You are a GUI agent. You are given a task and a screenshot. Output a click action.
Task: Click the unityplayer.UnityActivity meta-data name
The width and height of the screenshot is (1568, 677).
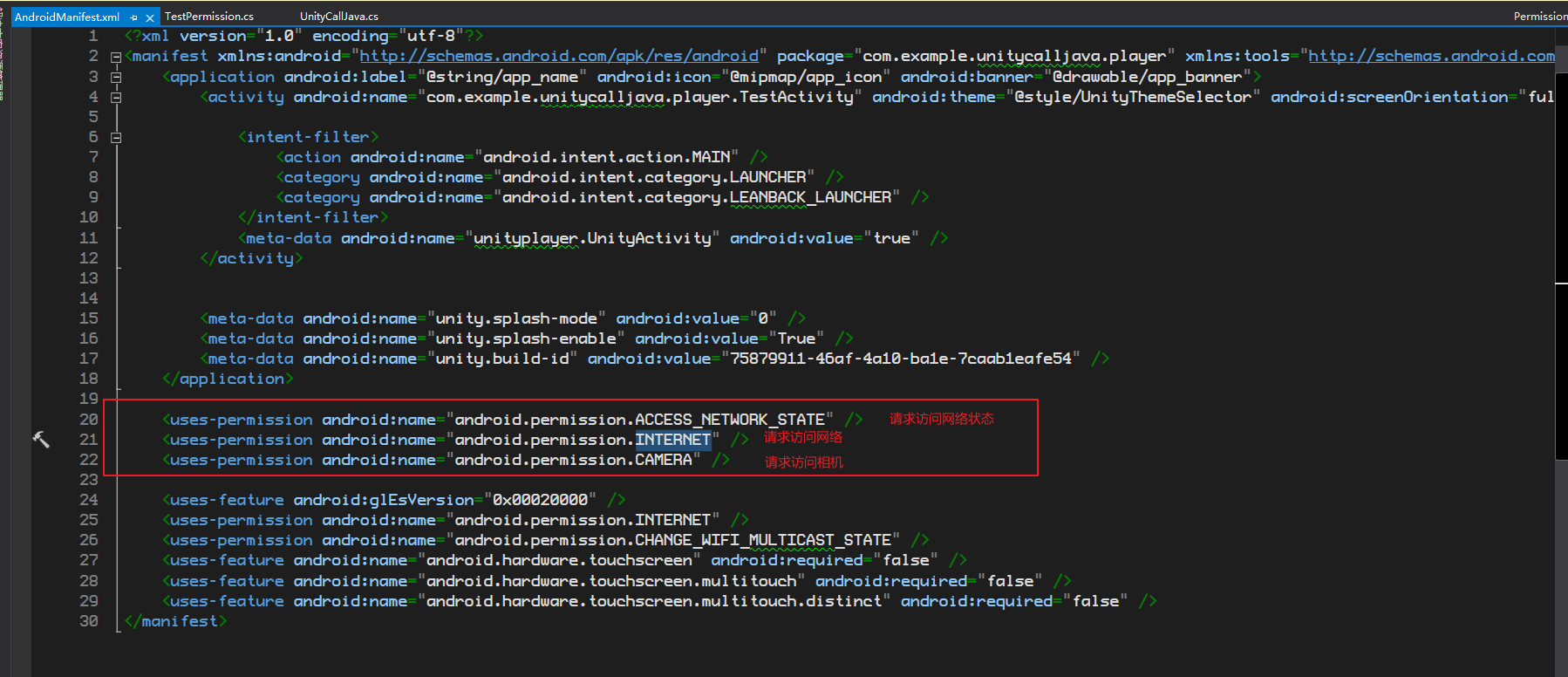[x=592, y=238]
